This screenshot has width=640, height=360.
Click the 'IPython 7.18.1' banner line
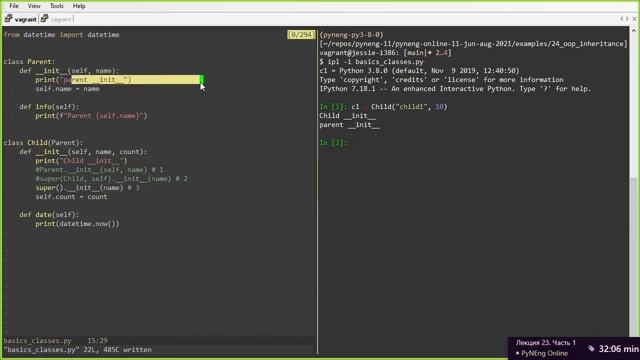tap(455, 89)
